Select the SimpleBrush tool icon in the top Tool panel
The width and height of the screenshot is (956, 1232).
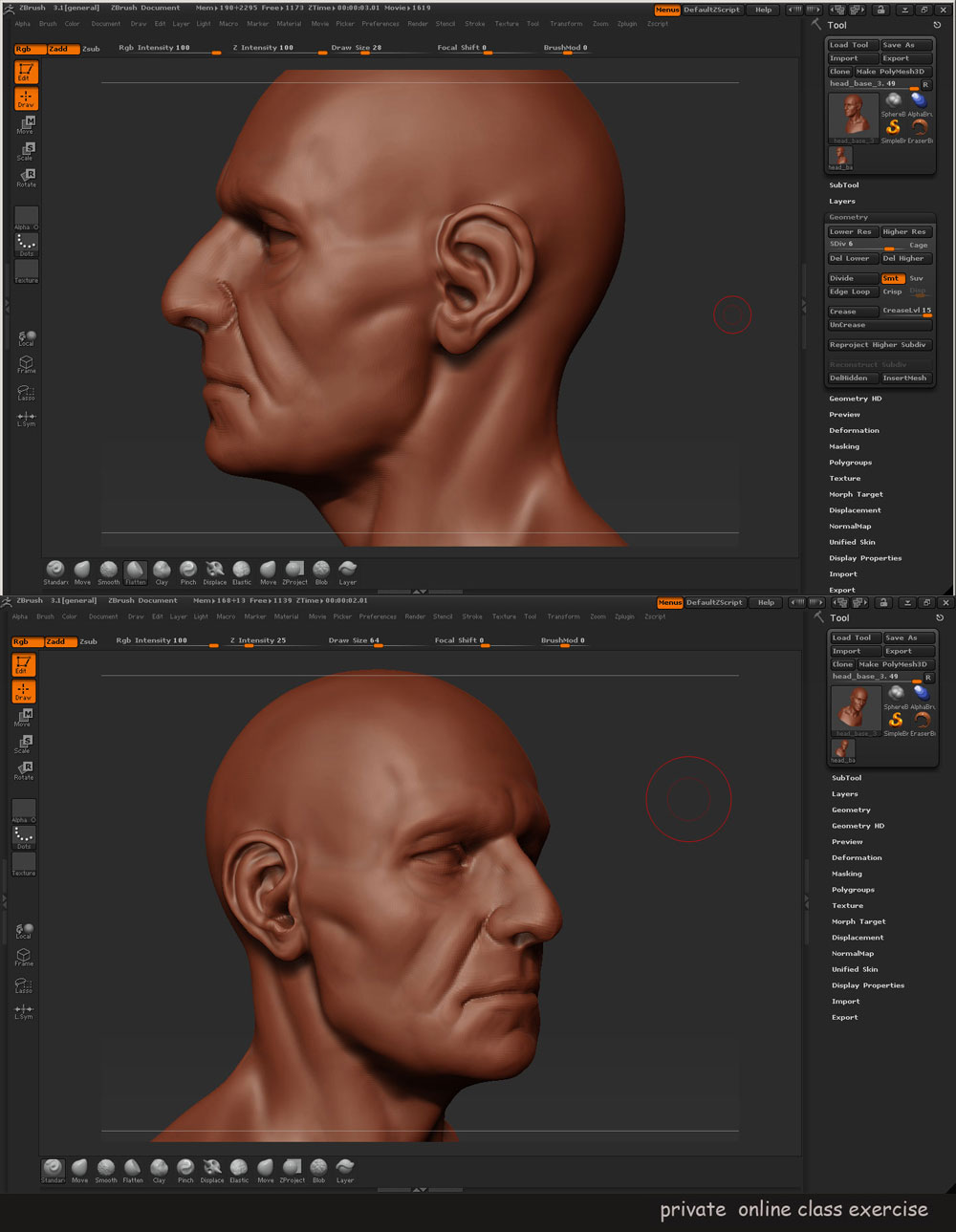[893, 128]
